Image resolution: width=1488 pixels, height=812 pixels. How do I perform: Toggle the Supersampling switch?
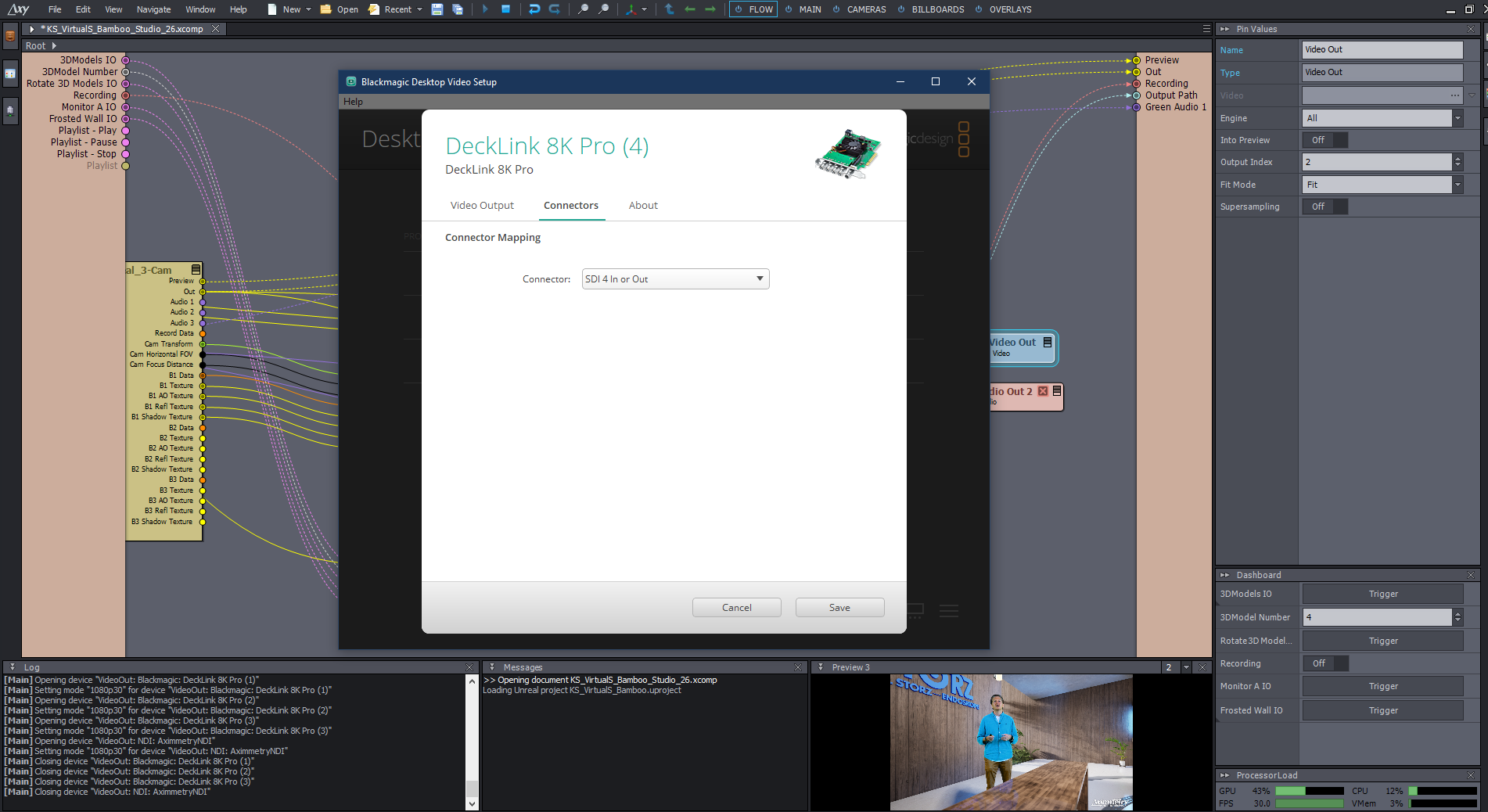click(x=1325, y=207)
